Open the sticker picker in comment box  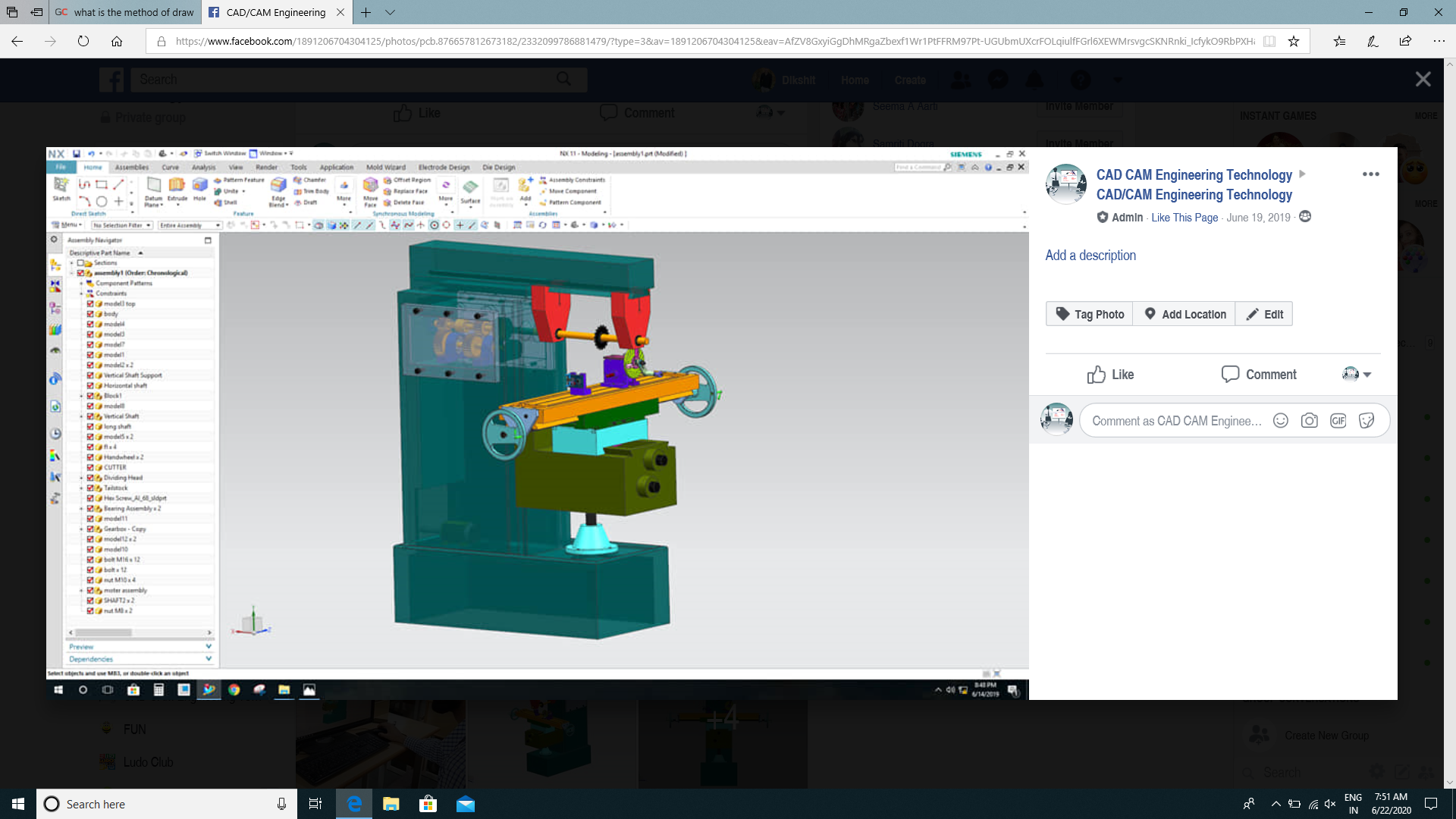(1367, 421)
